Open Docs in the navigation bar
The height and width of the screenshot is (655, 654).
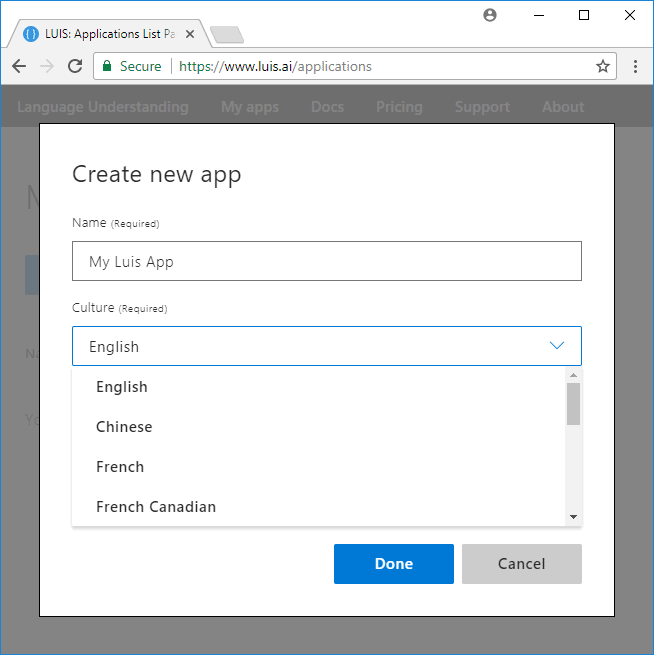(327, 107)
